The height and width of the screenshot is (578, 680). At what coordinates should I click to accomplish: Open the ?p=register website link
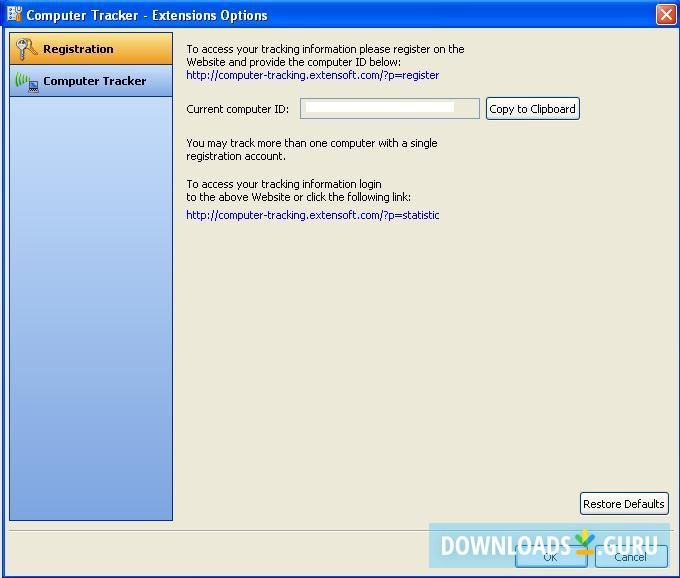[x=313, y=75]
